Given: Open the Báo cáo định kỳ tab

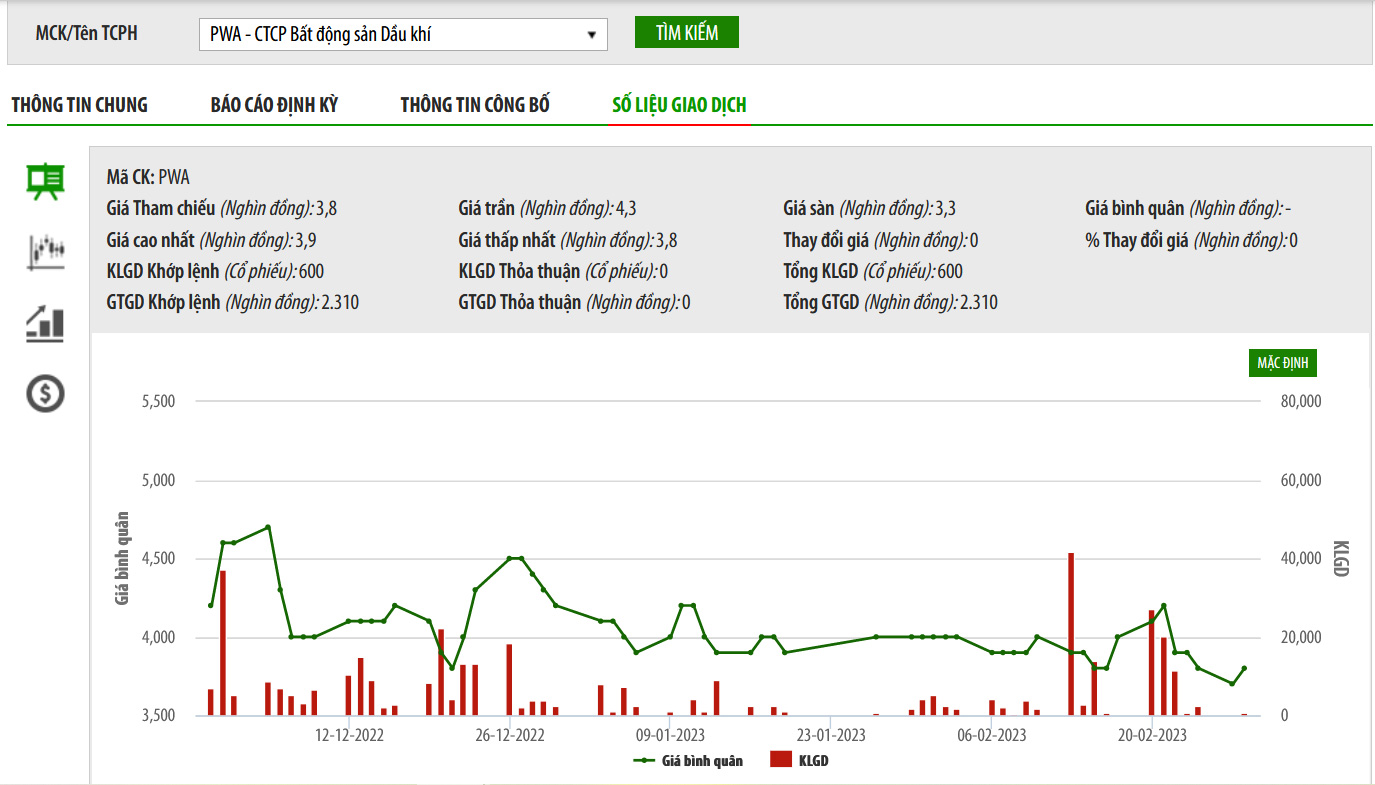Looking at the screenshot, I should 274,105.
